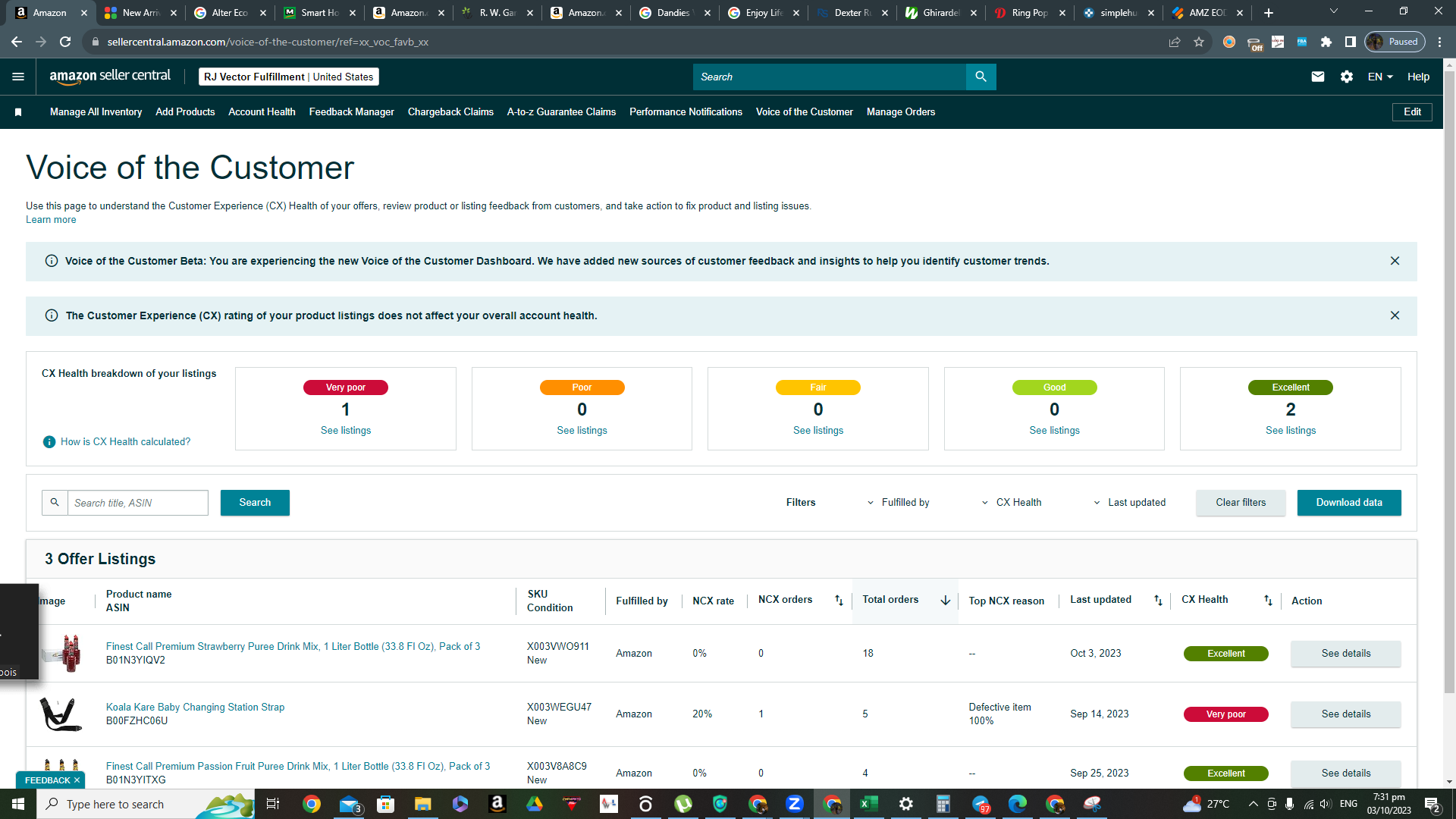Viewport: 1456px width, 819px height.
Task: Open the Finest Call Passion Fruit Puree product link
Action: coord(298,767)
